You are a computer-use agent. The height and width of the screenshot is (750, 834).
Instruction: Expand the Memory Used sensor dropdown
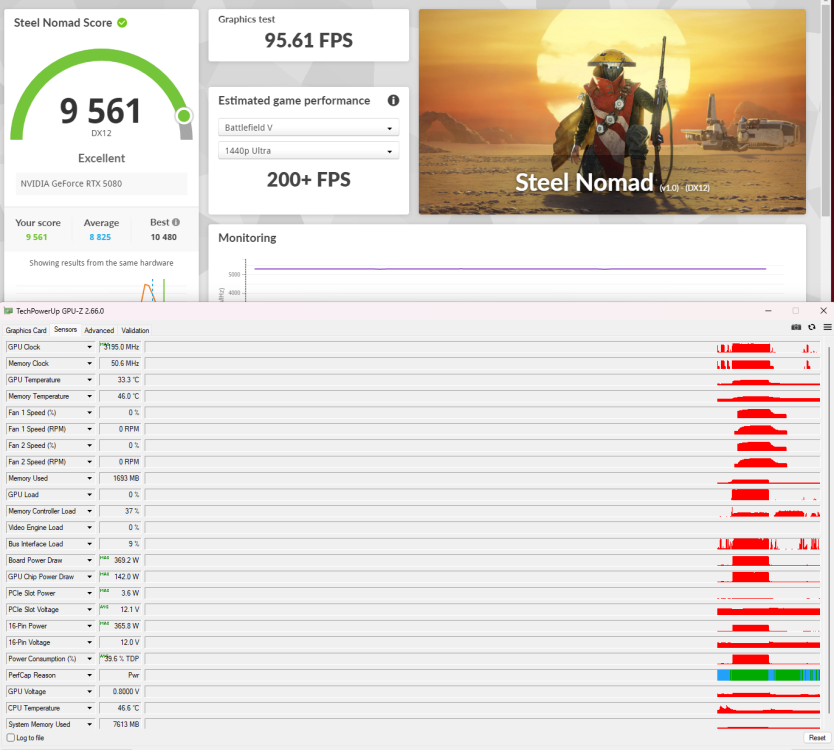coord(89,479)
